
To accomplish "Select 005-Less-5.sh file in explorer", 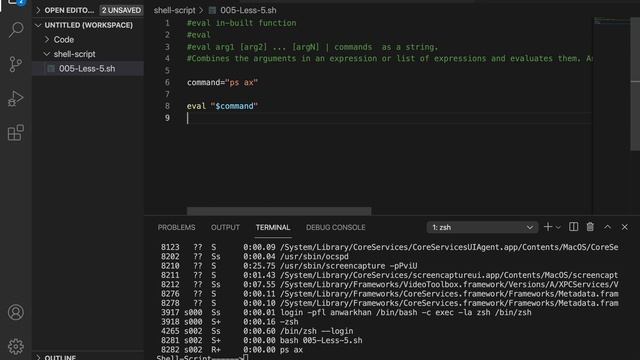I will tap(87, 69).
